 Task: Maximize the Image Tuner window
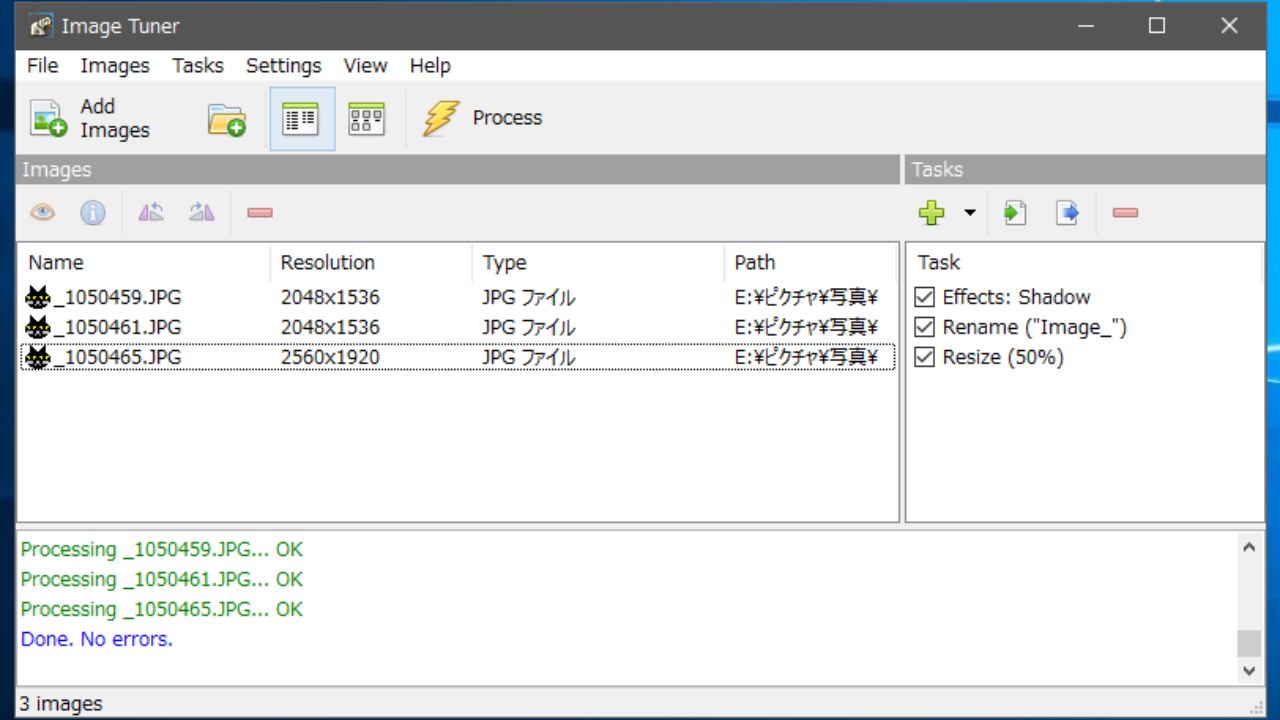click(x=1157, y=26)
